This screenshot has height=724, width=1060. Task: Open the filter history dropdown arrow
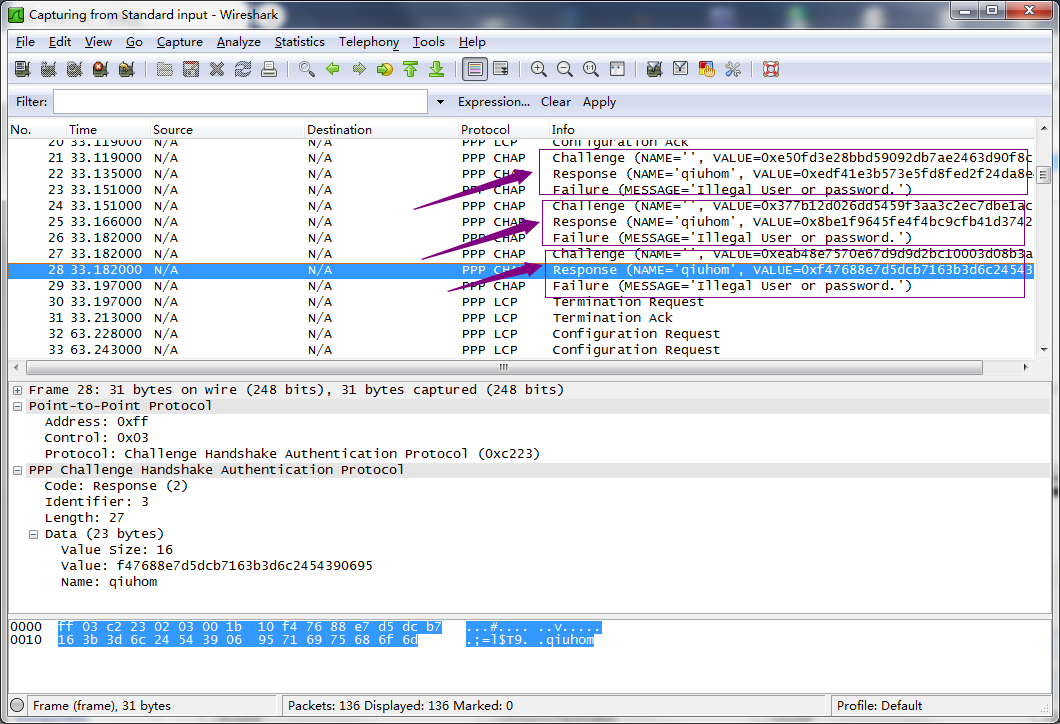[440, 102]
